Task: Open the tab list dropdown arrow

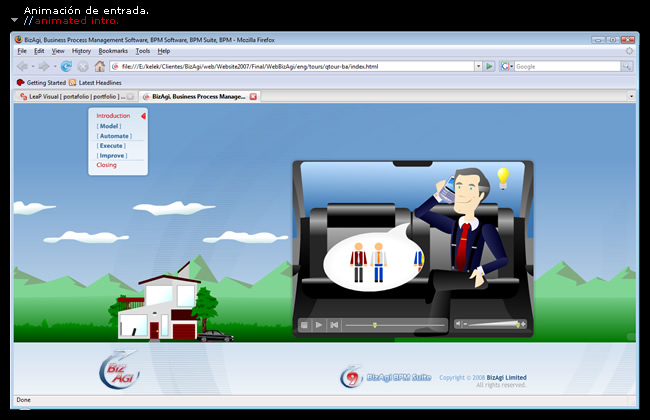Action: [x=631, y=97]
